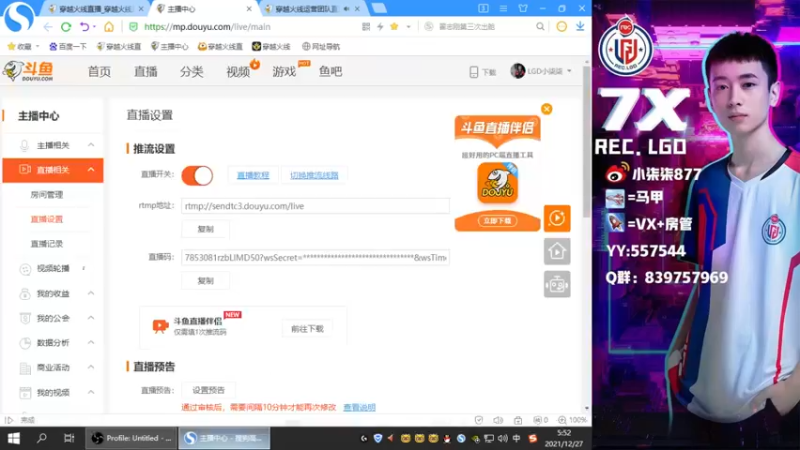The image size is (800, 450).
Task: Mute the third tab via speaker icon
Action: 346,9
